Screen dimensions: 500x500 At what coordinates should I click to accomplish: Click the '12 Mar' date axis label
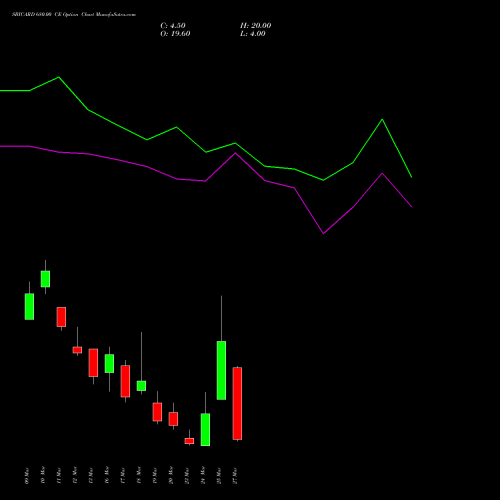[75, 476]
